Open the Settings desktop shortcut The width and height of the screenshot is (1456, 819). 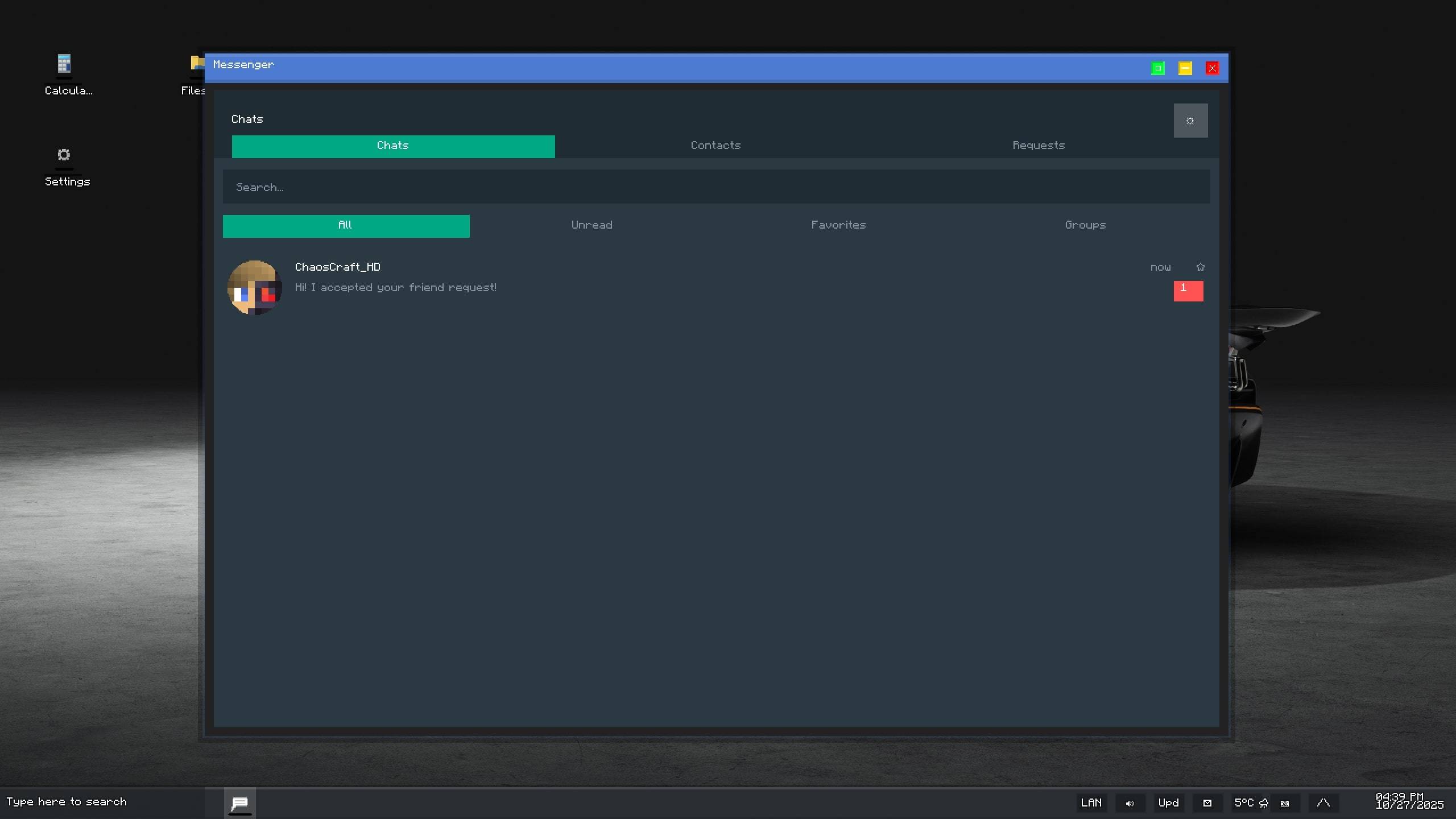[x=64, y=166]
